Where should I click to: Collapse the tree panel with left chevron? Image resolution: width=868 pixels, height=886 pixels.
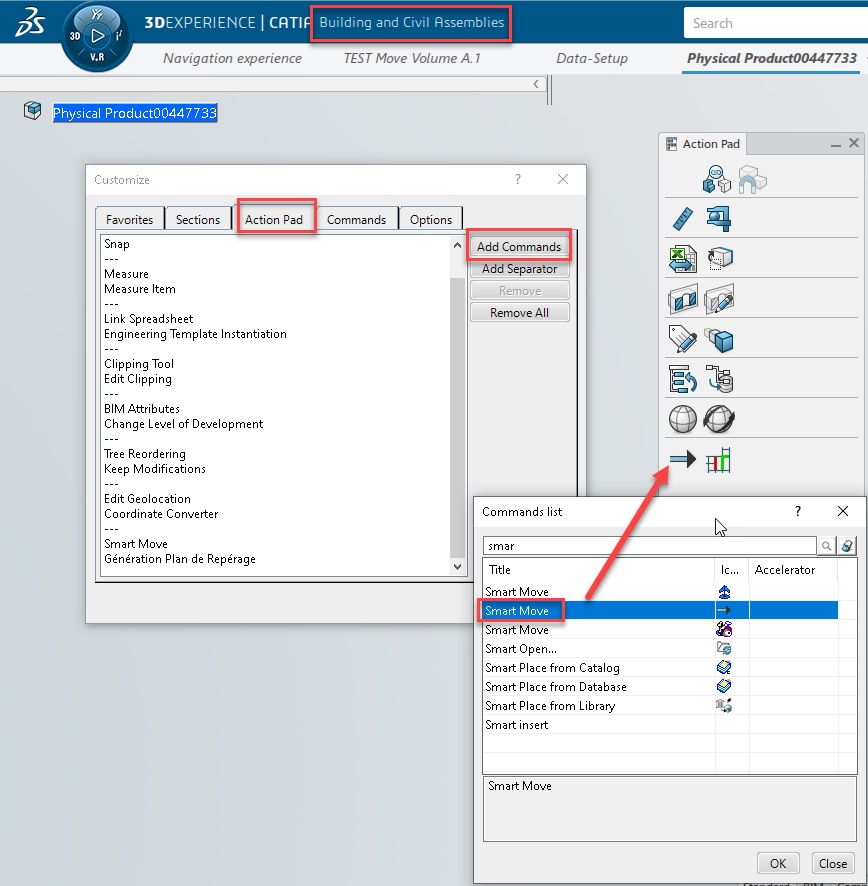click(536, 84)
